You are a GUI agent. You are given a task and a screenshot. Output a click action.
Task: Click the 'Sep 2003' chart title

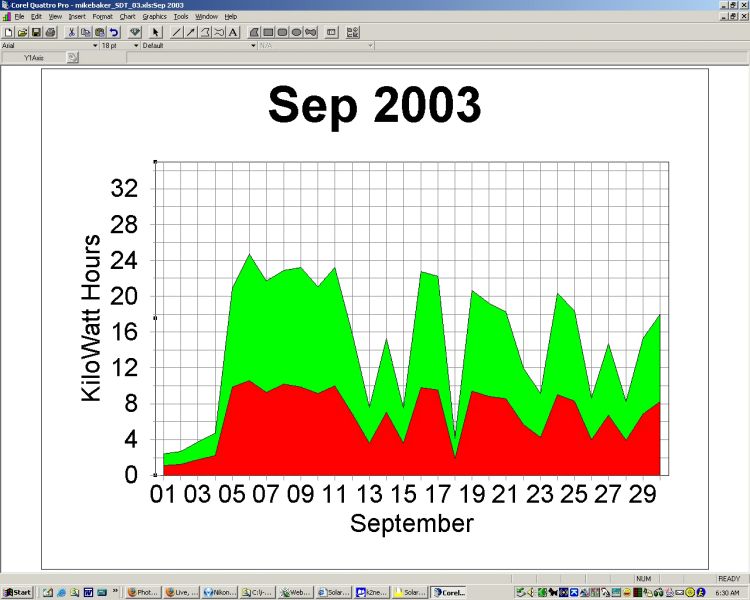pos(374,105)
